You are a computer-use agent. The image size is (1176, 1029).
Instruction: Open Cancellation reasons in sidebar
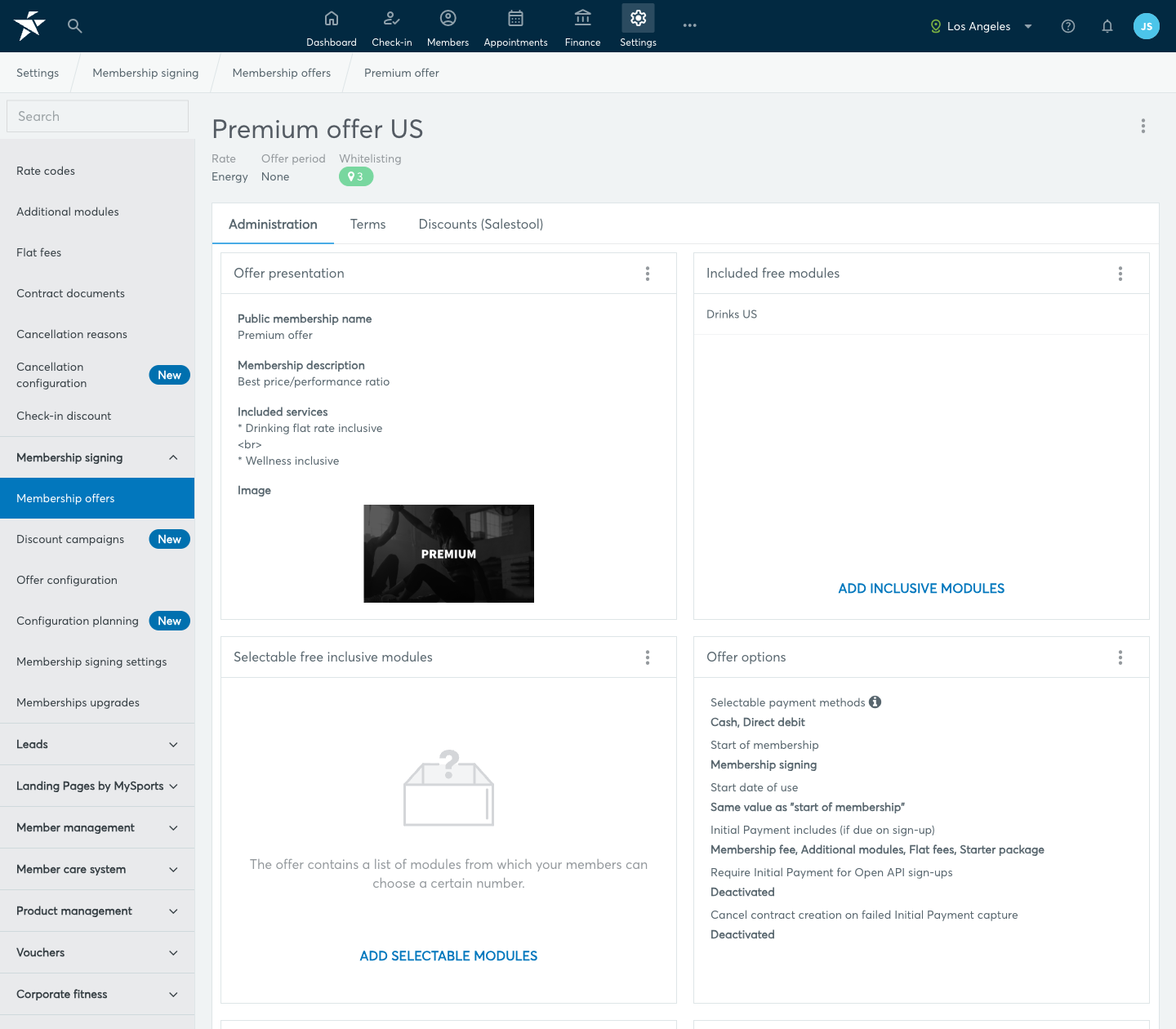pos(97,334)
